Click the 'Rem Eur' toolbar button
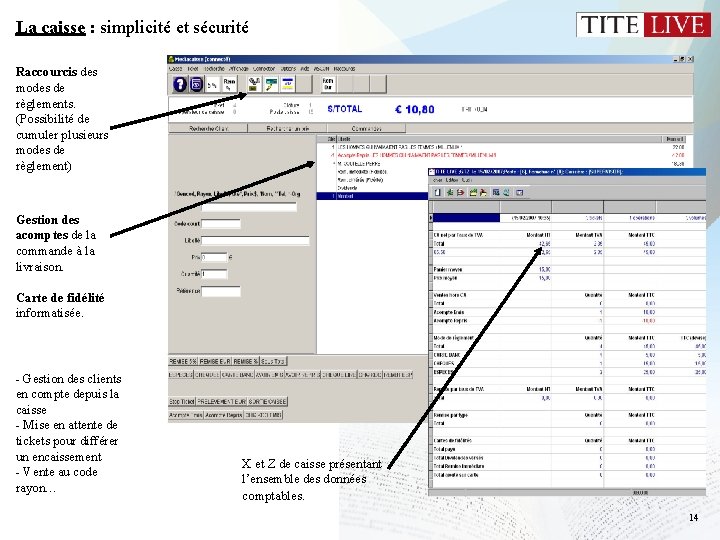This screenshot has height=540, width=720. (x=327, y=84)
